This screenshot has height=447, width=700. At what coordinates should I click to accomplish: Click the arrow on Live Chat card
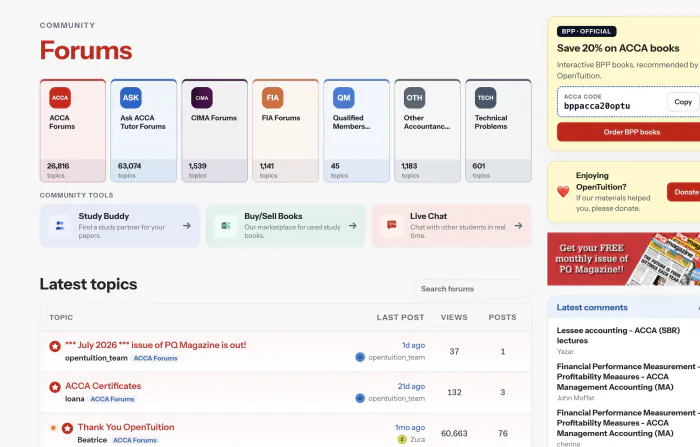[x=518, y=226]
